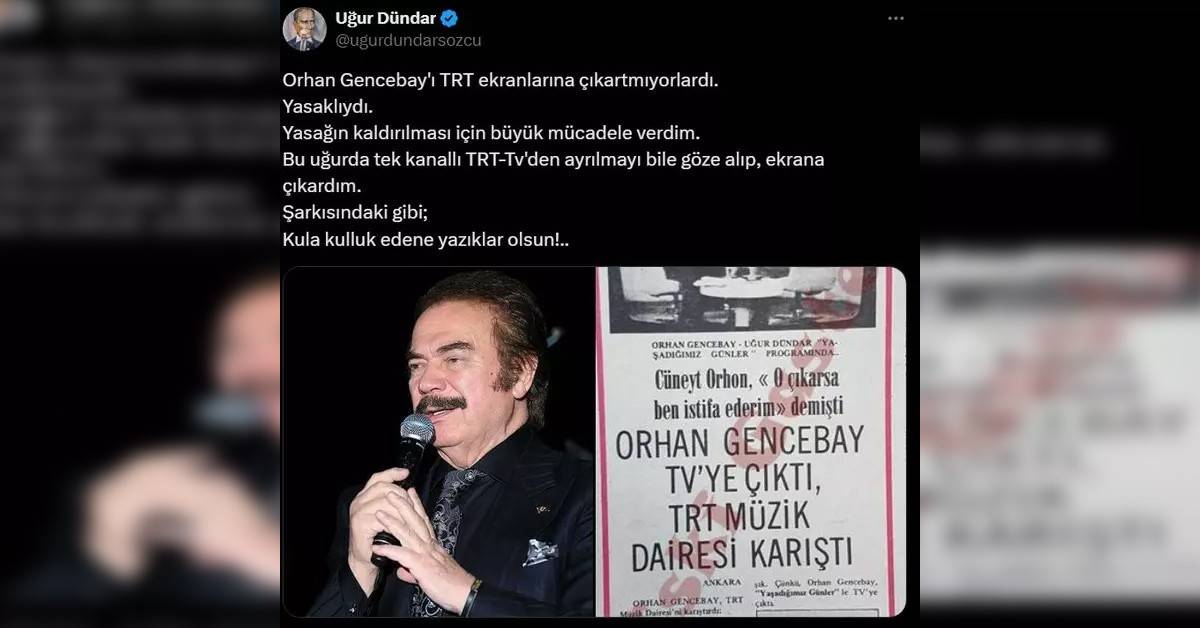Open Uğur Dündar's profile avatar
This screenshot has width=1200, height=628.
pyautogui.click(x=304, y=29)
